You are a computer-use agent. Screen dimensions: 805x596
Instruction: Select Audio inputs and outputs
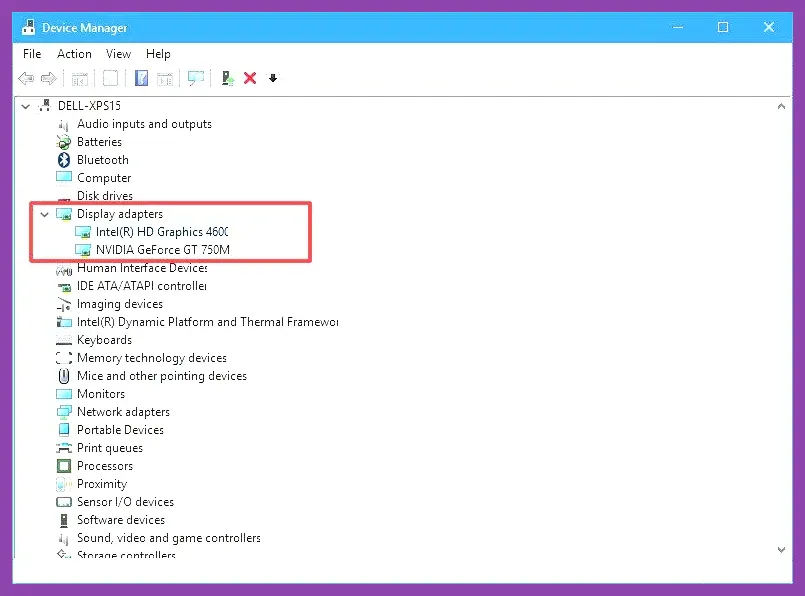[144, 124]
